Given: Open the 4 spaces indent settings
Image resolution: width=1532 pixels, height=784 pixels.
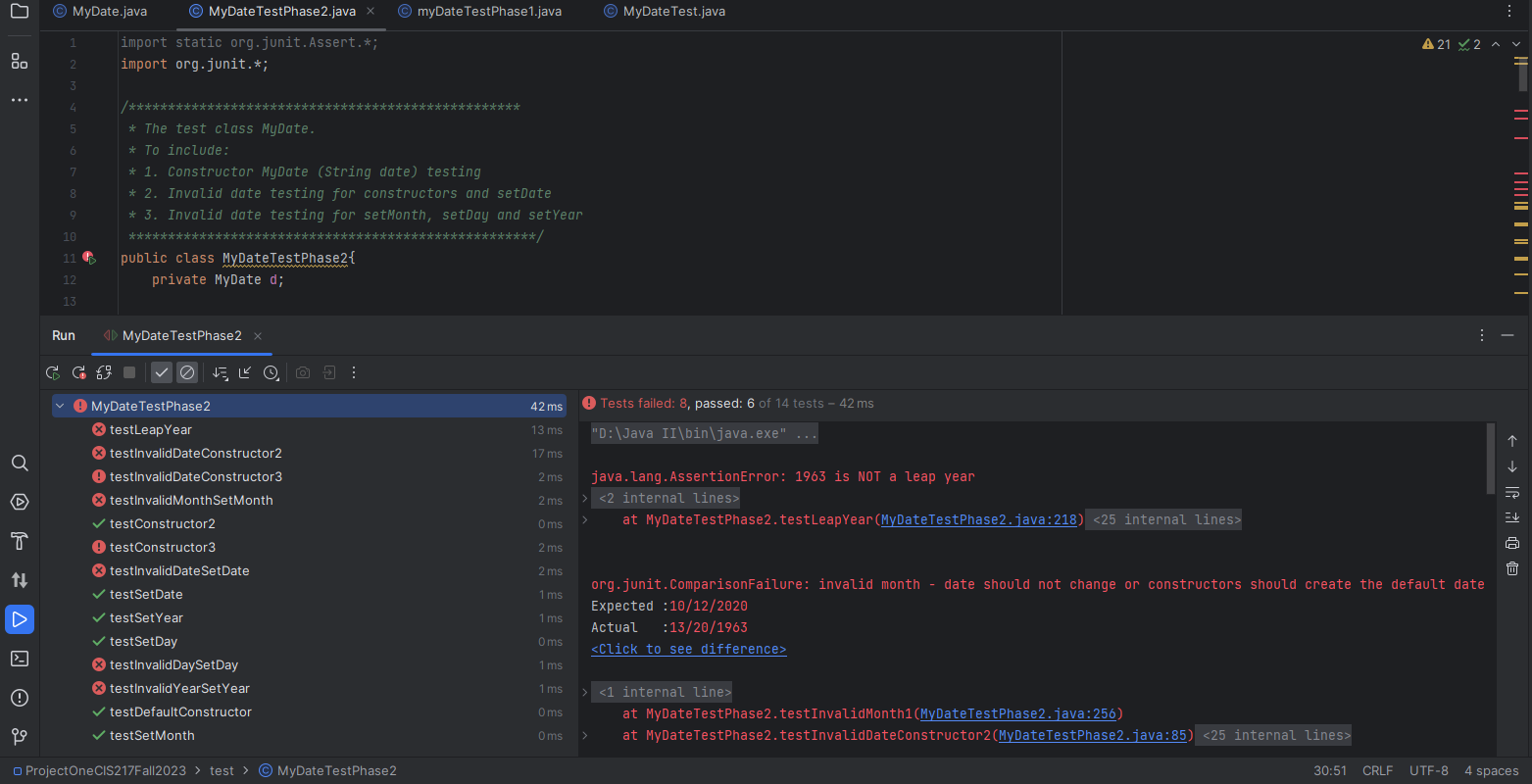Looking at the screenshot, I should (x=1491, y=770).
